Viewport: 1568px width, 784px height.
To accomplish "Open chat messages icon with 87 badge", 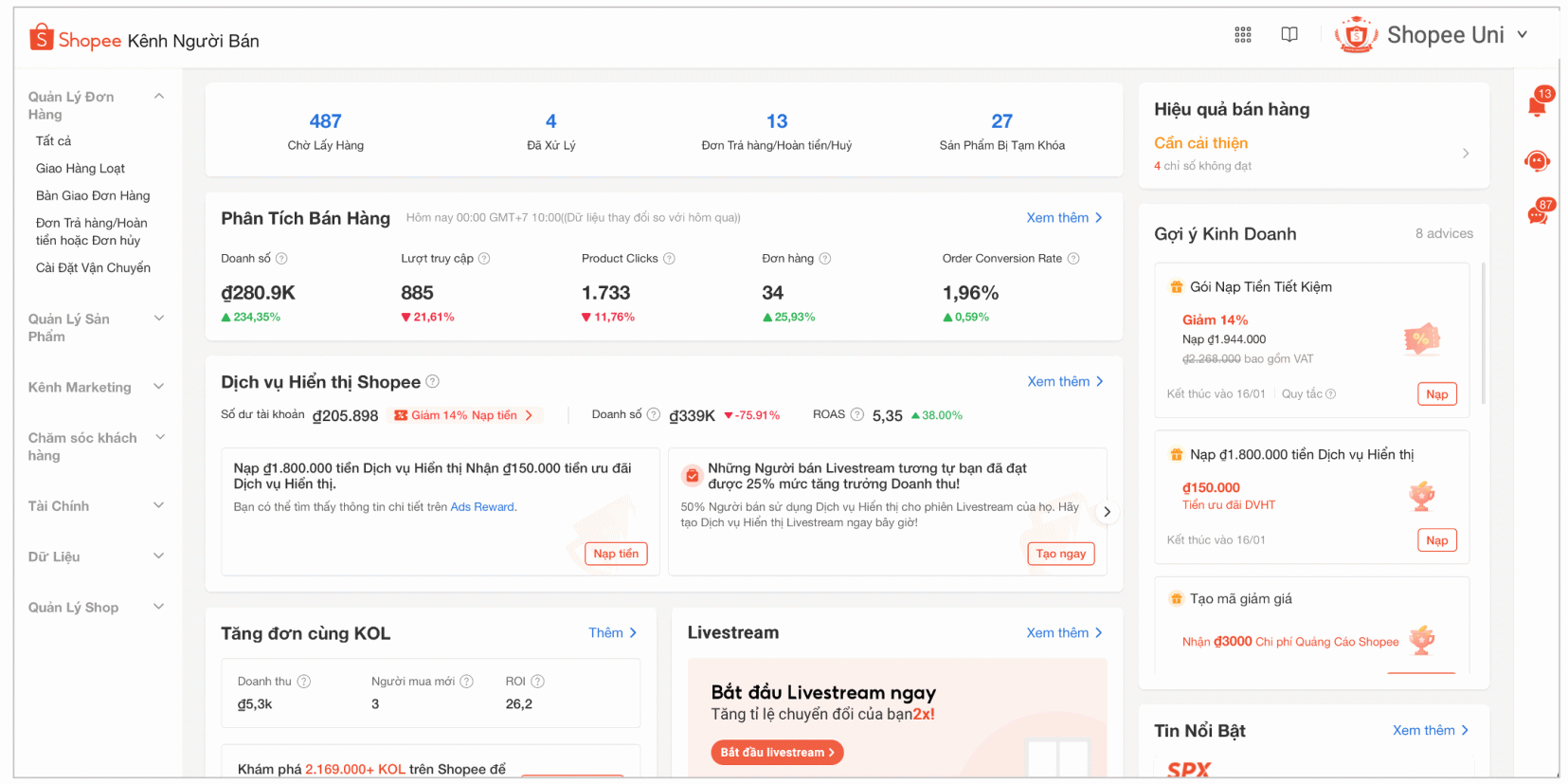I will [x=1537, y=215].
